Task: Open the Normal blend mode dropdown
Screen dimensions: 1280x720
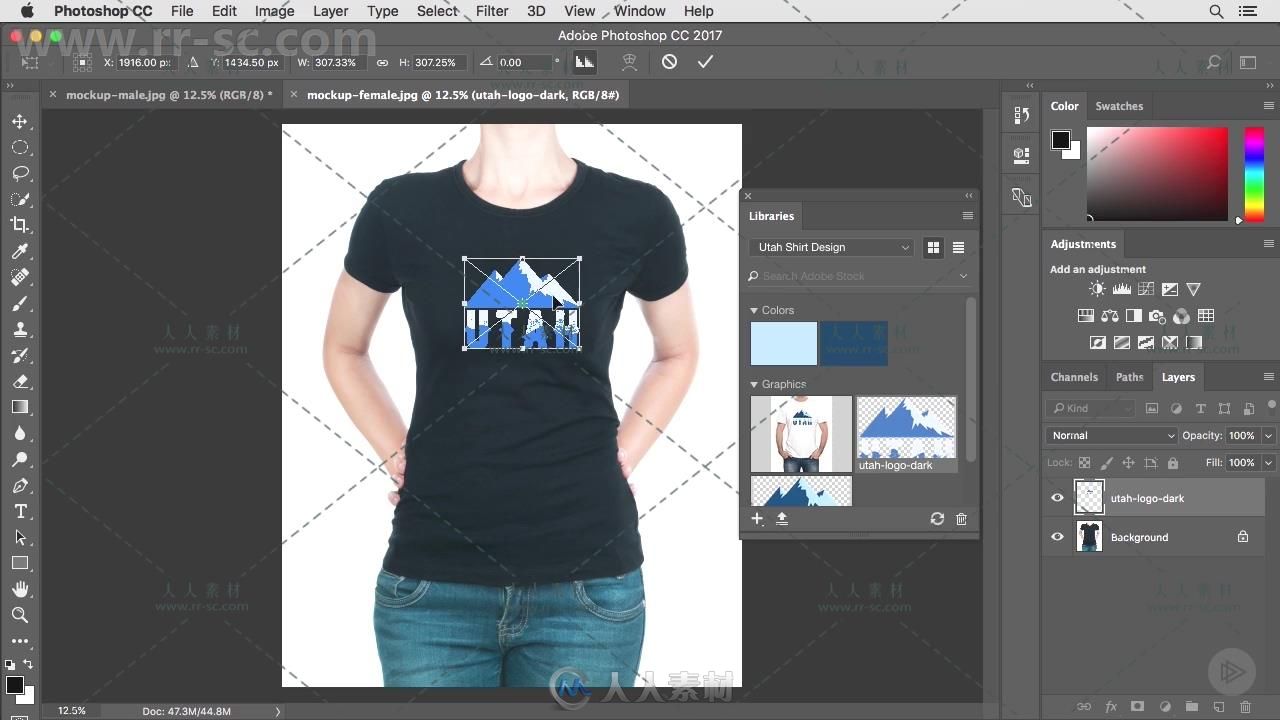Action: click(x=1112, y=435)
